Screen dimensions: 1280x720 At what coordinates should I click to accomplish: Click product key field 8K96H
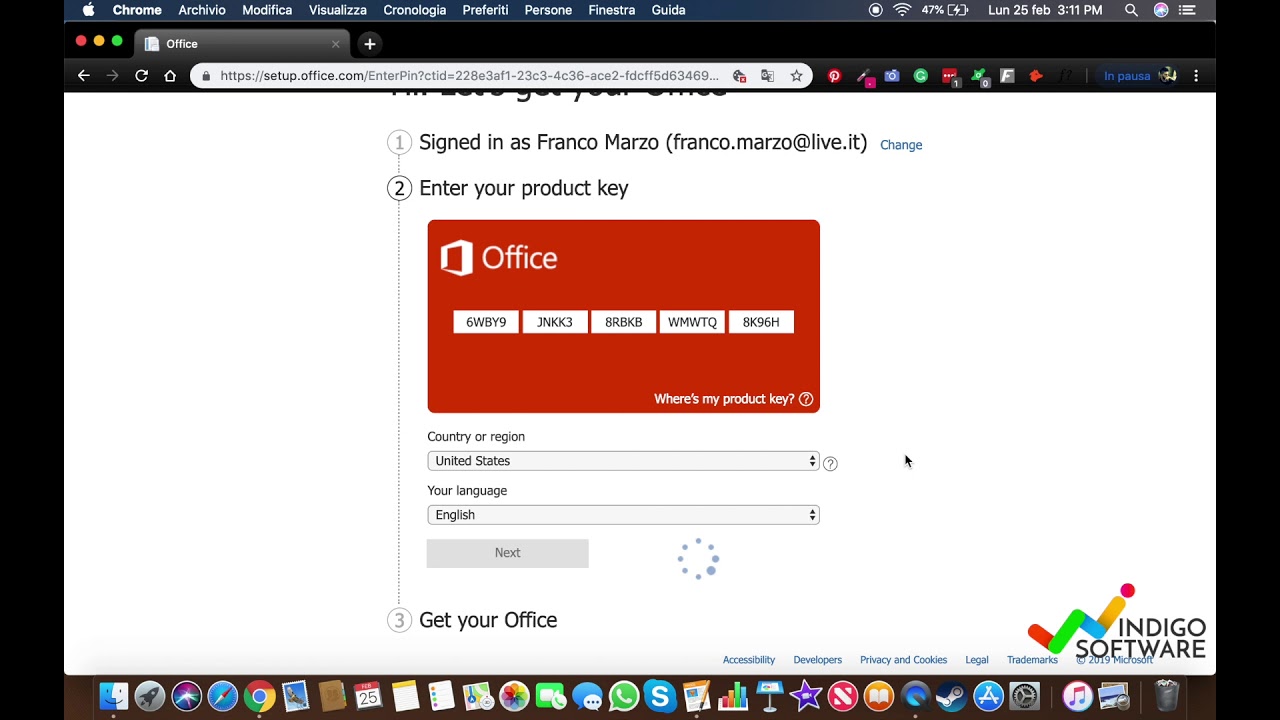[x=761, y=322]
